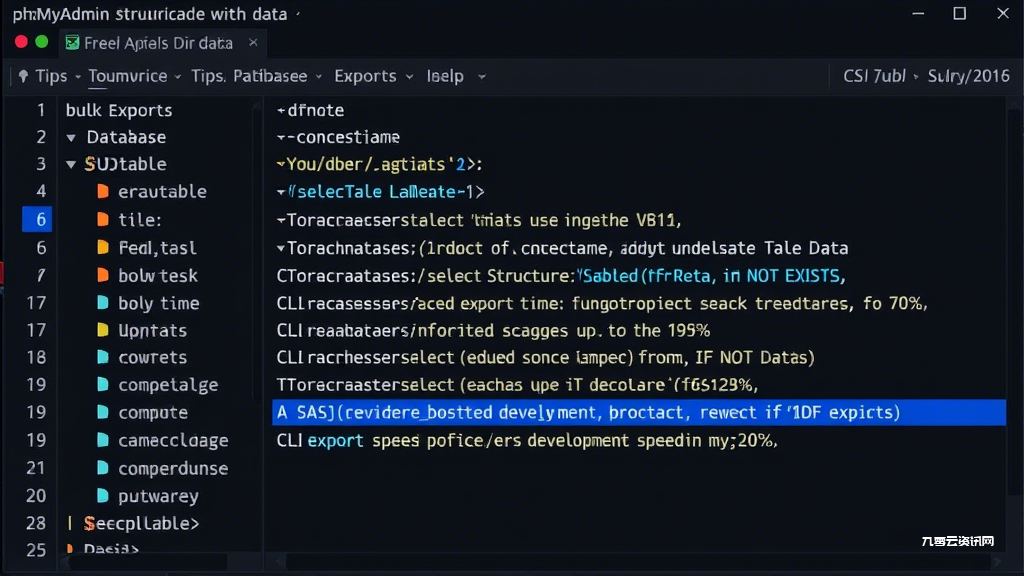Click the comperdunse file icon
The image size is (1024, 576).
[103, 468]
